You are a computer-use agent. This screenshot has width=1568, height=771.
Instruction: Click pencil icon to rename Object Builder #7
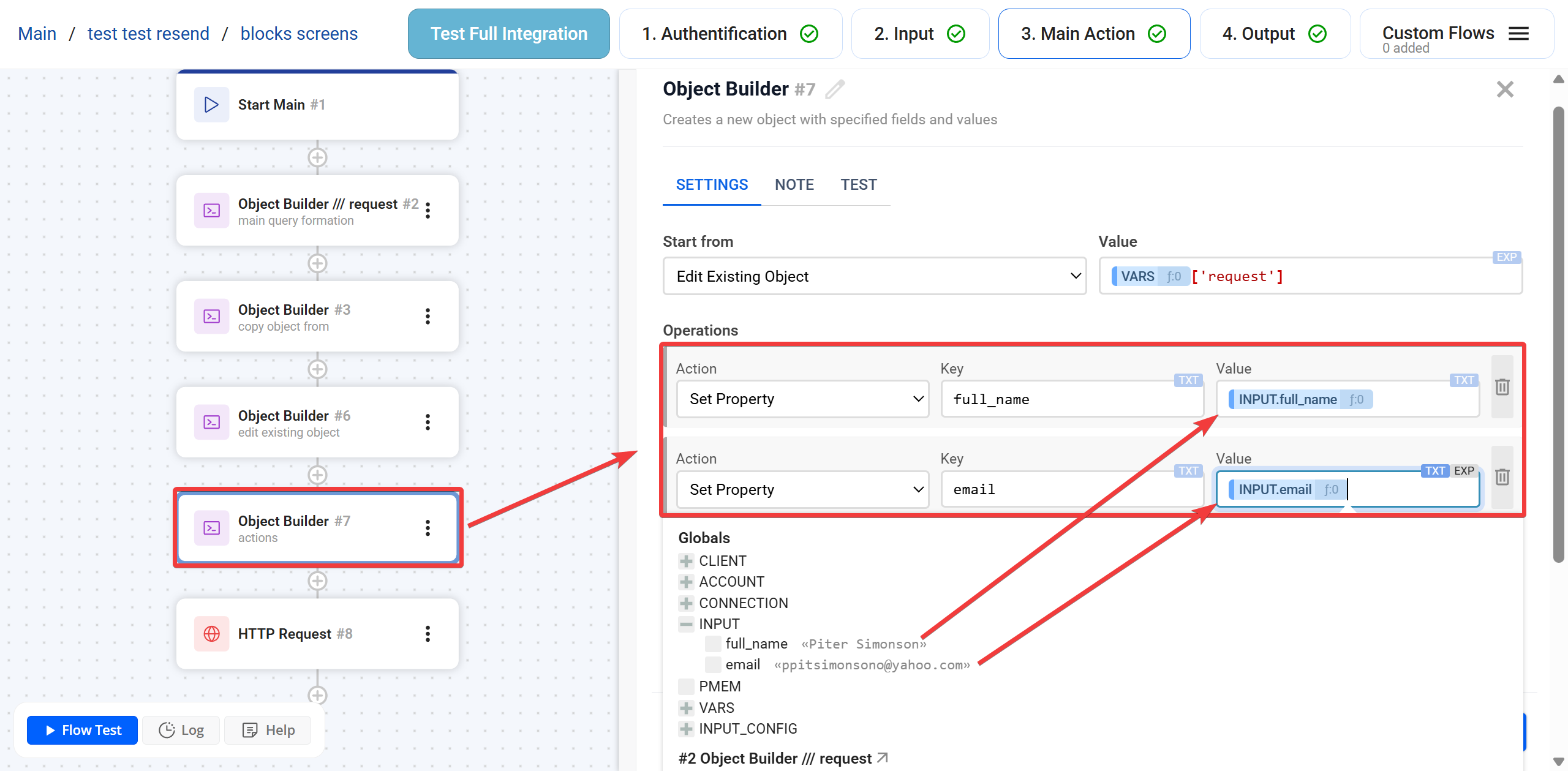(x=835, y=89)
